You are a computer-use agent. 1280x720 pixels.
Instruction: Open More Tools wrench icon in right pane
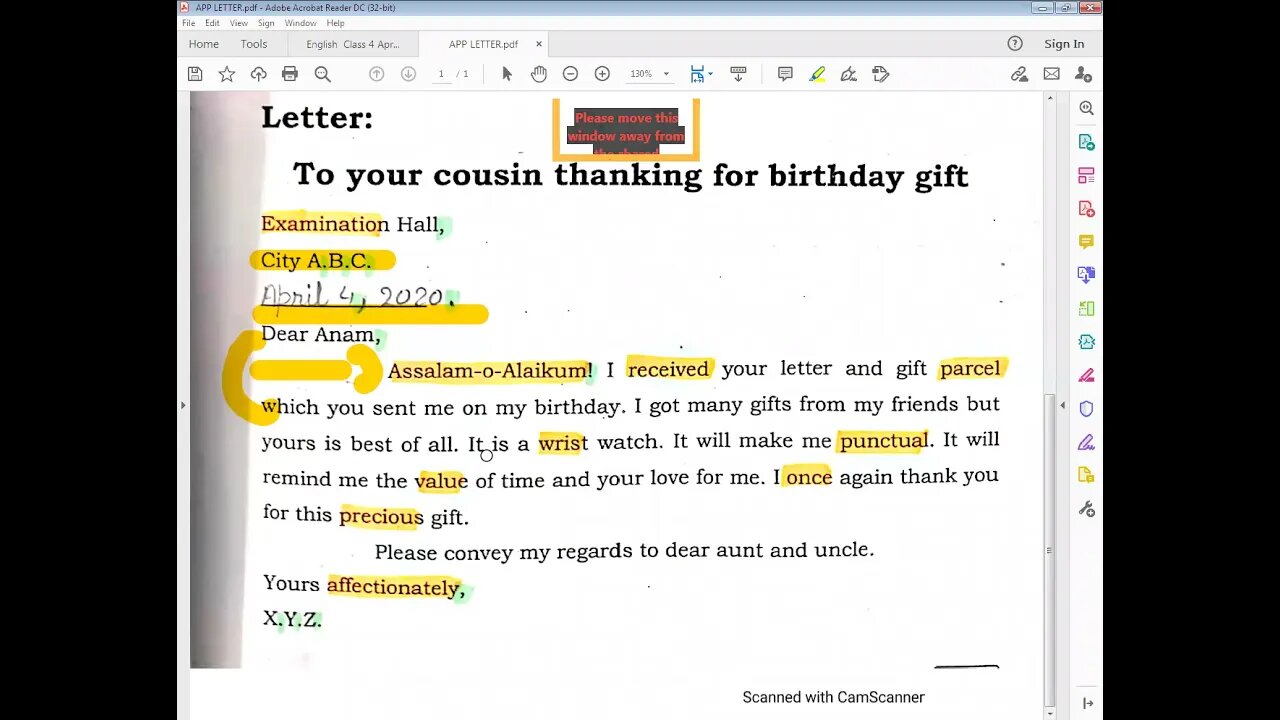point(1087,509)
